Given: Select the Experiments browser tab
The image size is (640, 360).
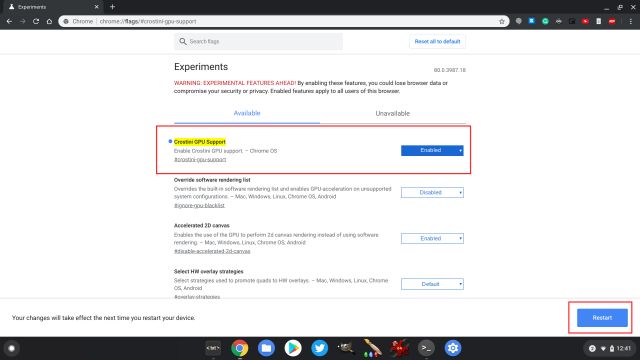Looking at the screenshot, I should [53, 7].
